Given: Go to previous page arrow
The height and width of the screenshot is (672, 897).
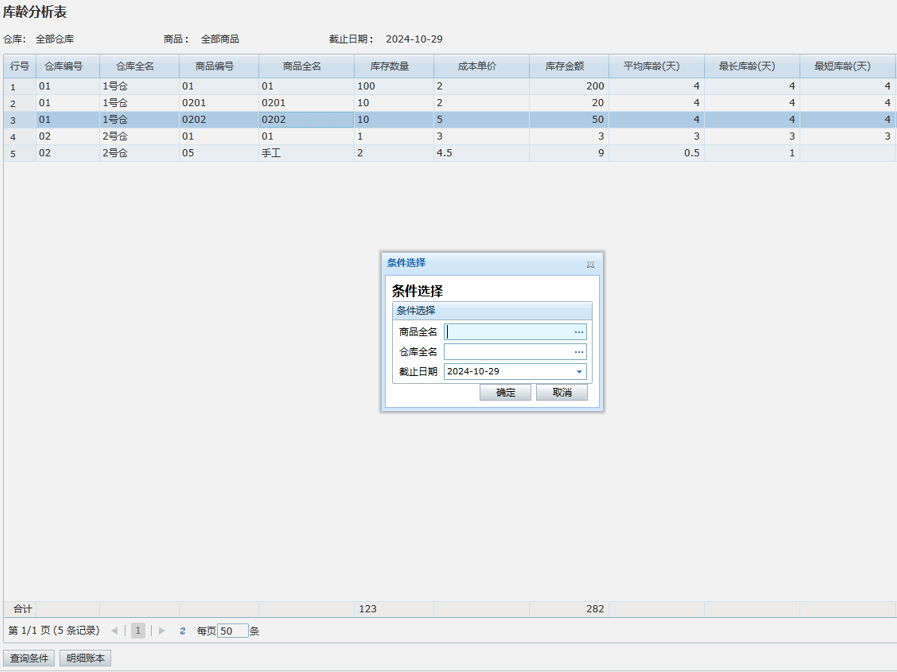Looking at the screenshot, I should [x=115, y=631].
